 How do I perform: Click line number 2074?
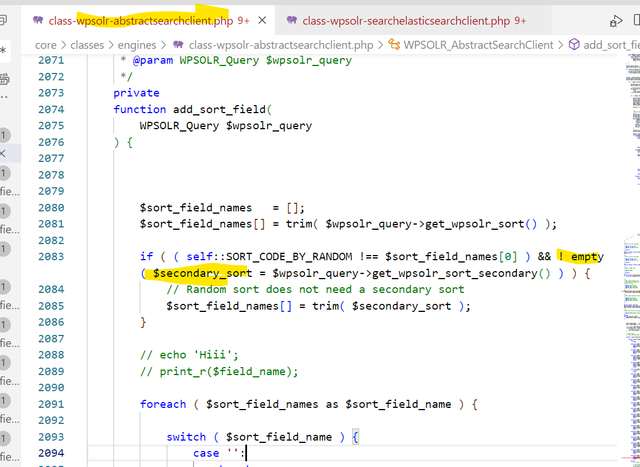point(51,109)
